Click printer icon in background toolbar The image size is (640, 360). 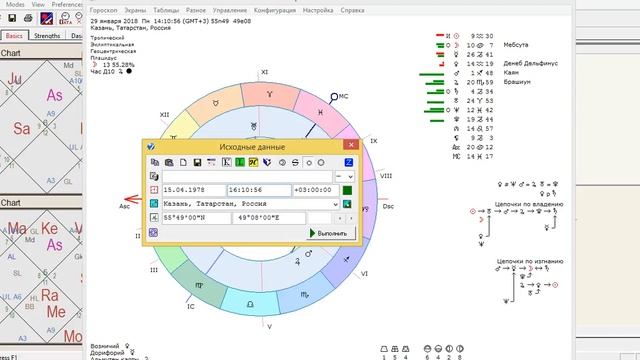tap(28, 18)
